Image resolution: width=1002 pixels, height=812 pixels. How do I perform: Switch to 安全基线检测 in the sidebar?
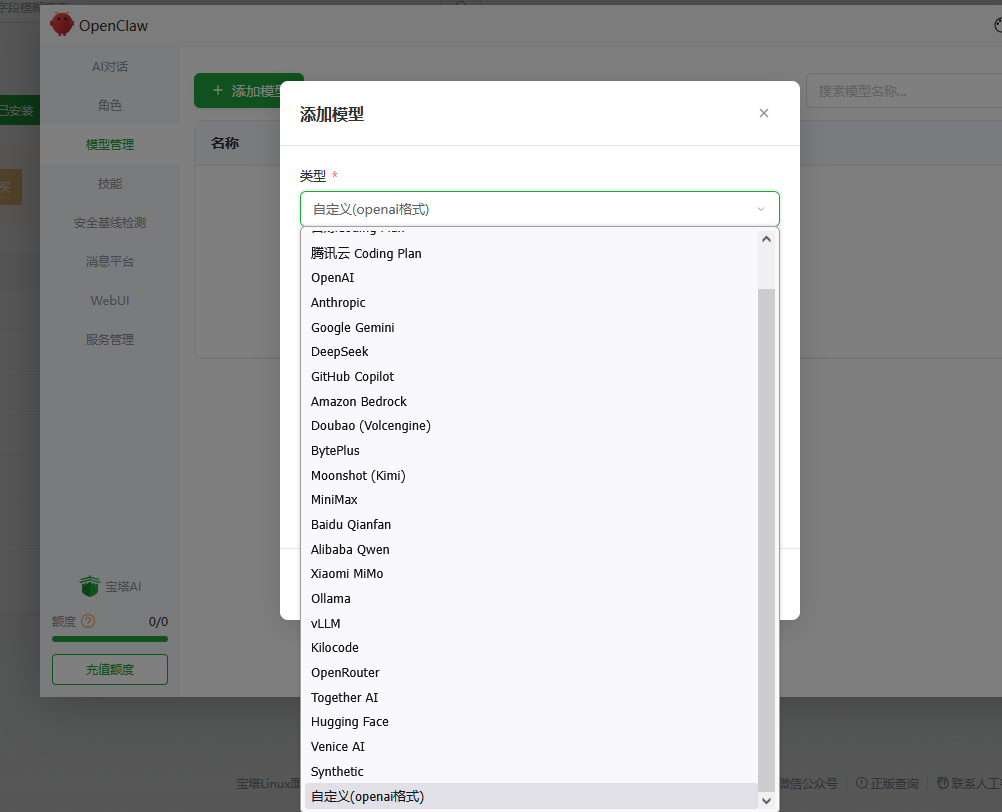tap(110, 223)
